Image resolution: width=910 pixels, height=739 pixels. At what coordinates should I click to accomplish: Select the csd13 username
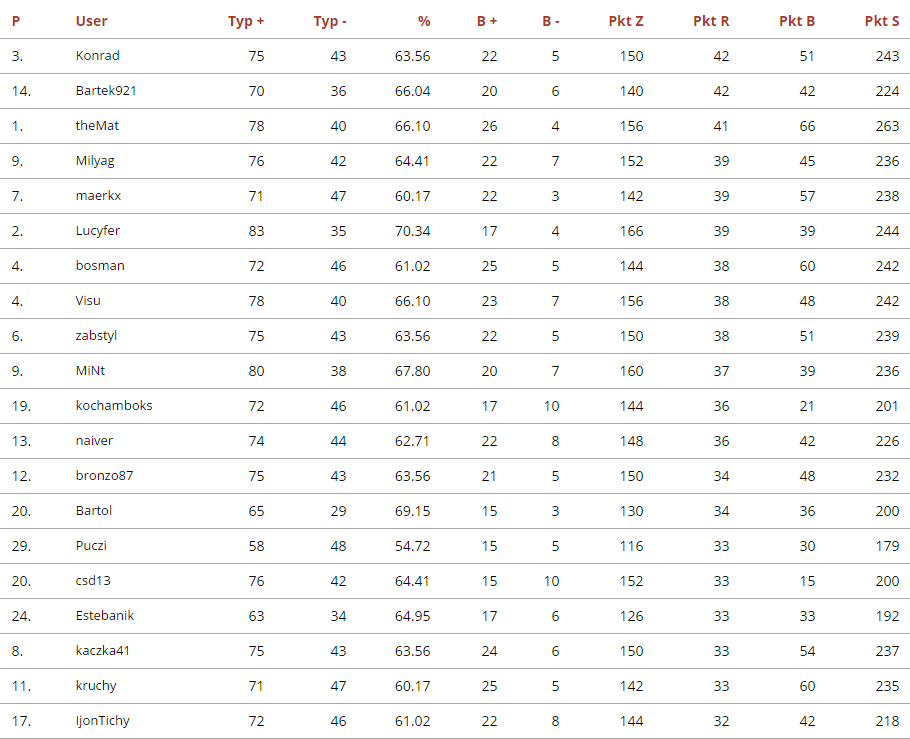click(x=94, y=581)
